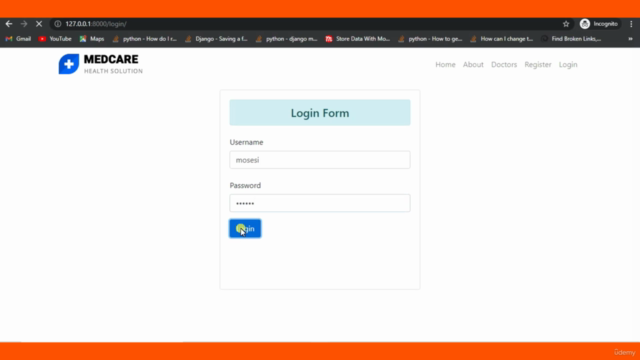
Task: Open 'python - How do I r...' bookmark
Action: click(x=145, y=39)
